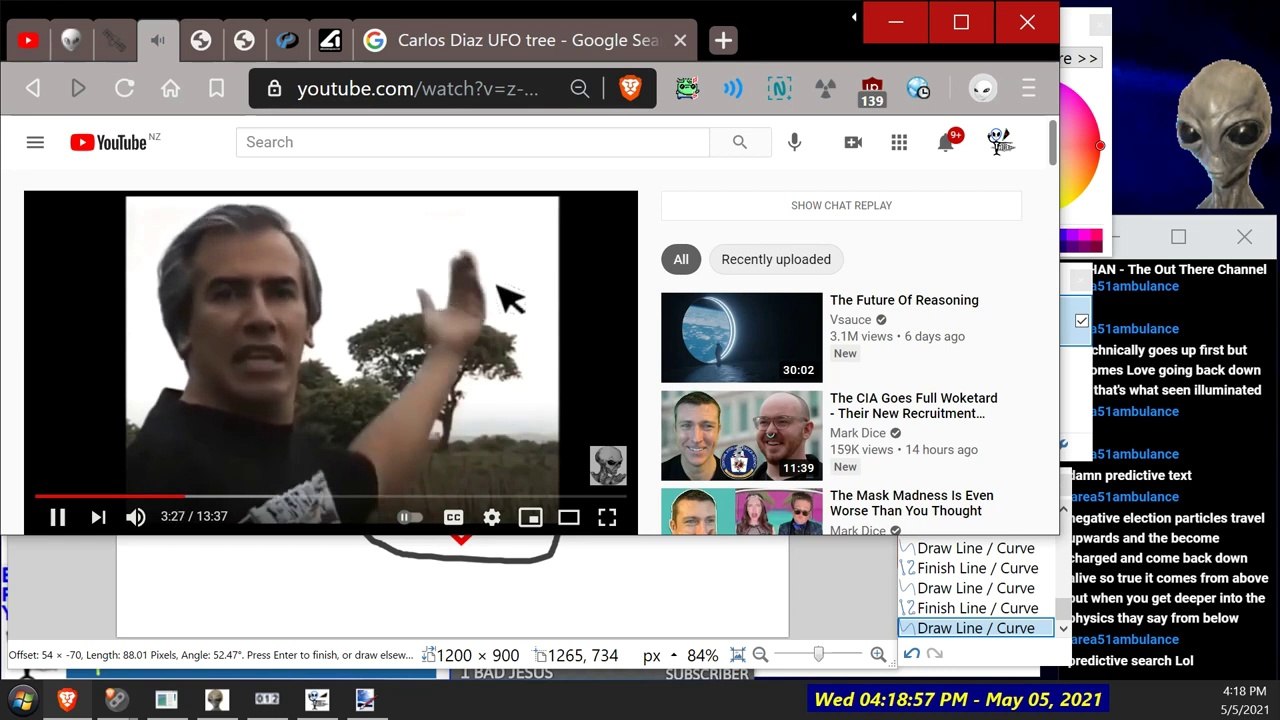The image size is (1280, 720).
Task: Zoom out using the address bar magnifier
Action: pyautogui.click(x=579, y=89)
